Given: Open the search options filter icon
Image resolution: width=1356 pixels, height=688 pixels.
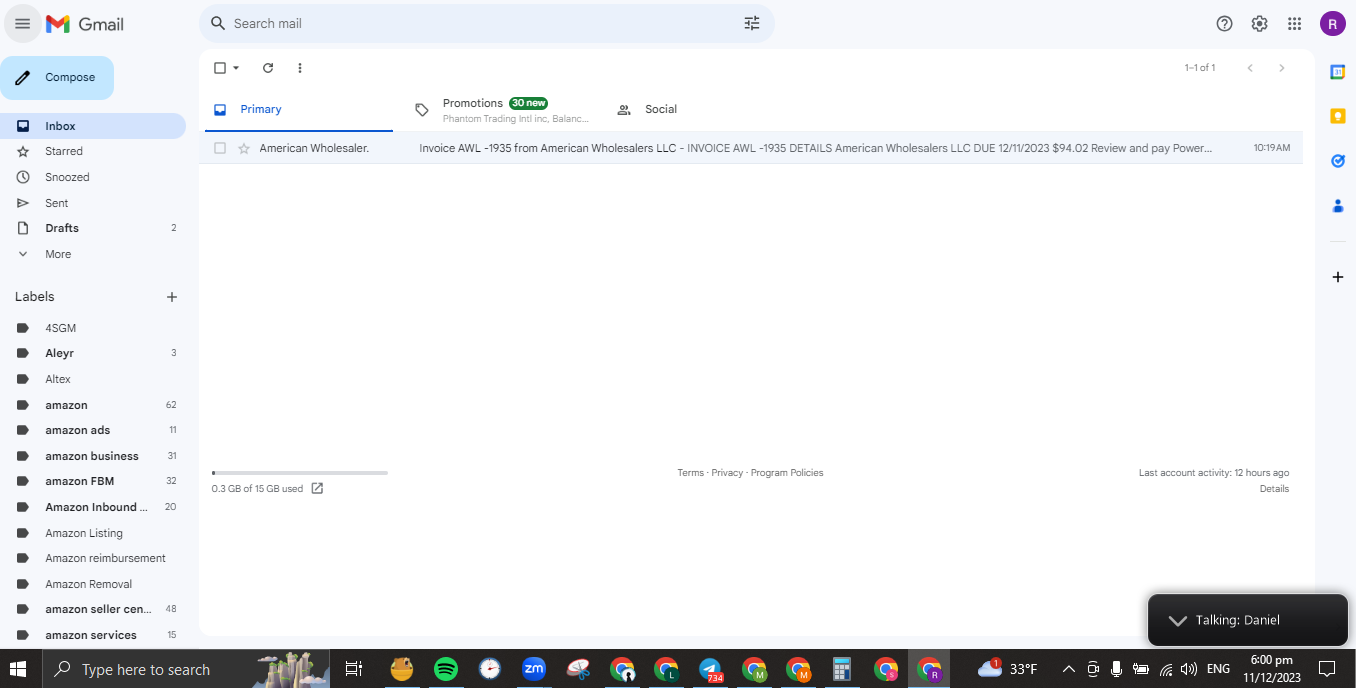Looking at the screenshot, I should tap(752, 23).
